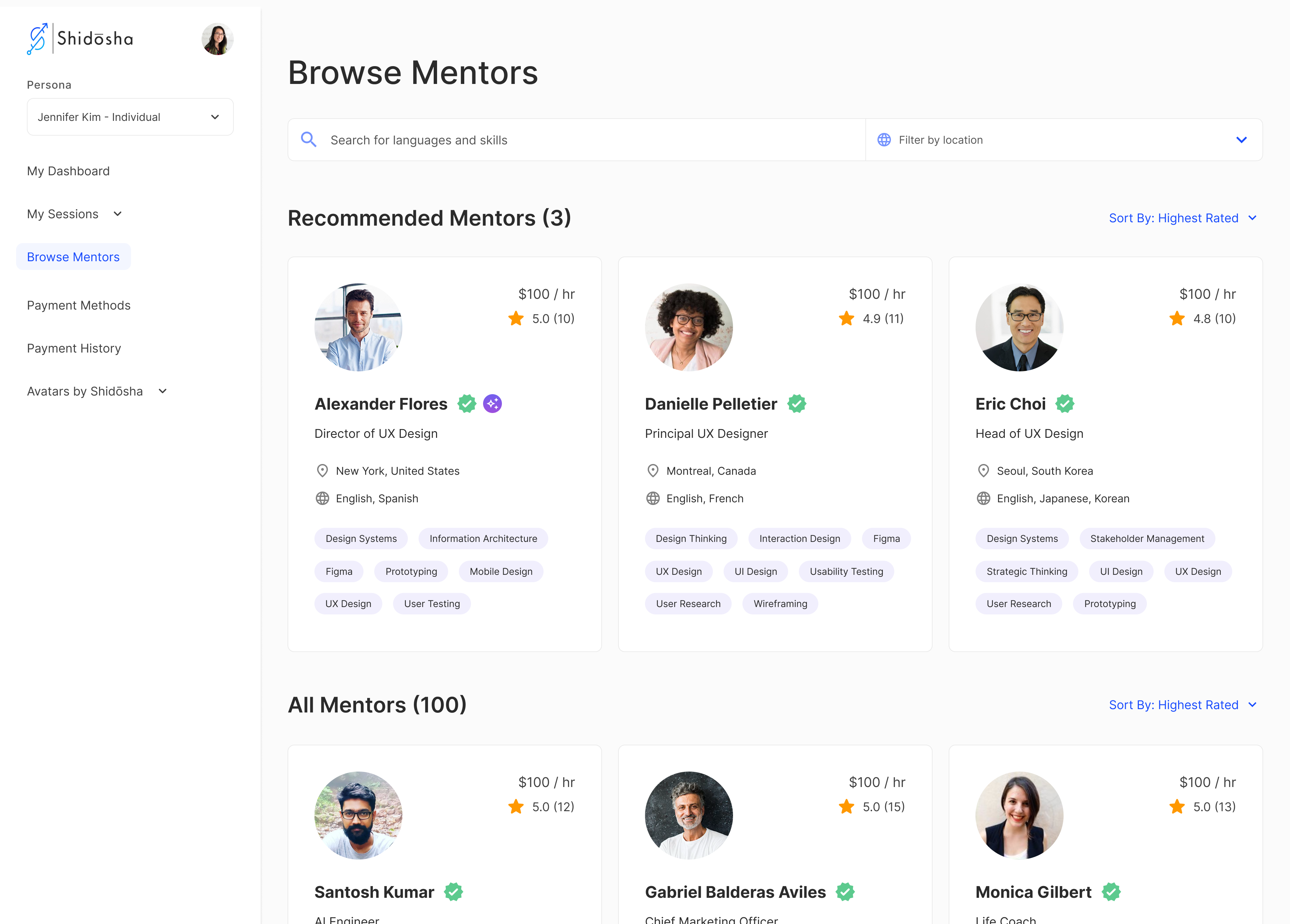Go to My Dashboard

point(68,171)
